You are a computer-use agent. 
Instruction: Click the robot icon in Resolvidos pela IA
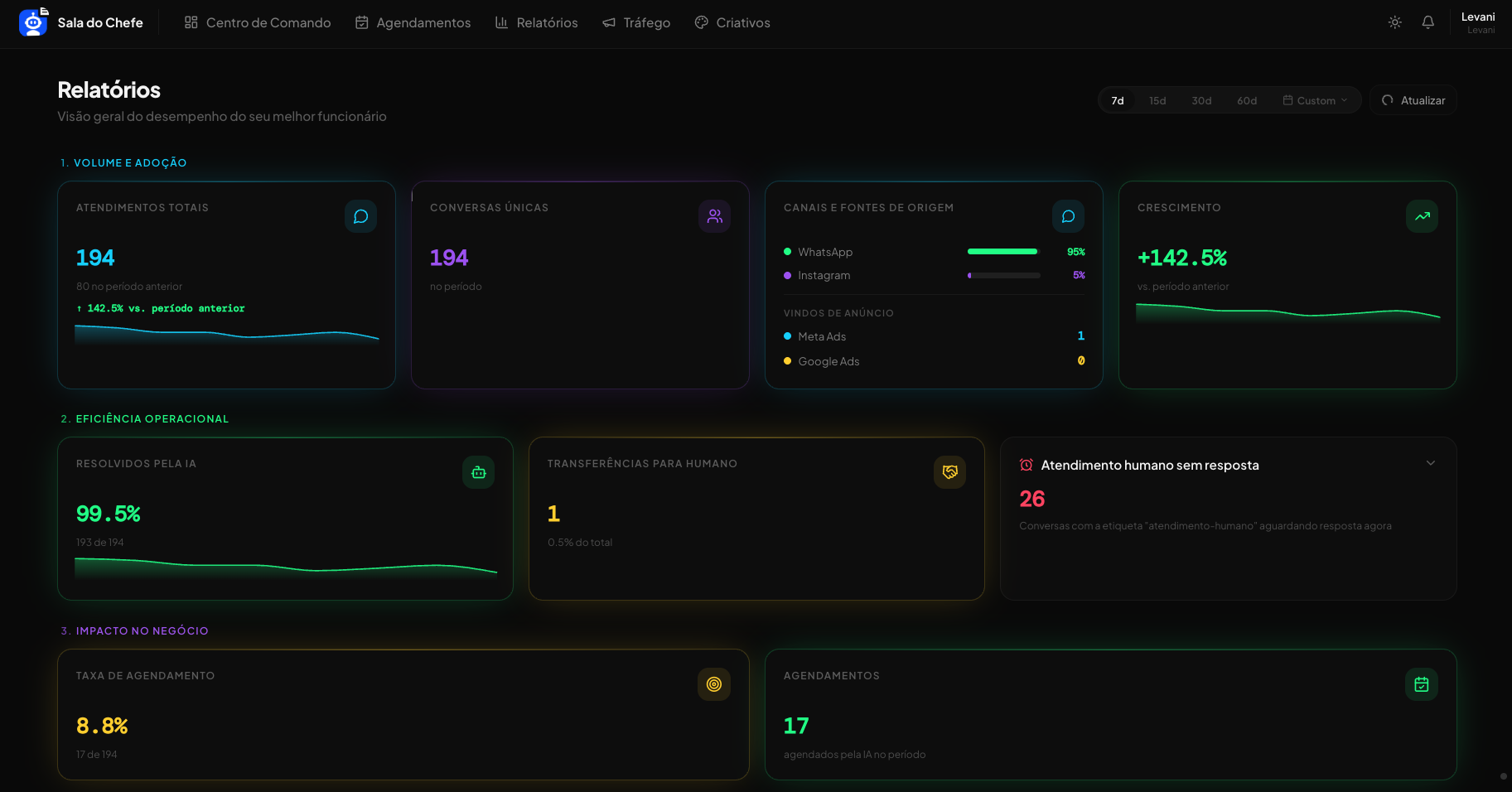click(x=478, y=472)
